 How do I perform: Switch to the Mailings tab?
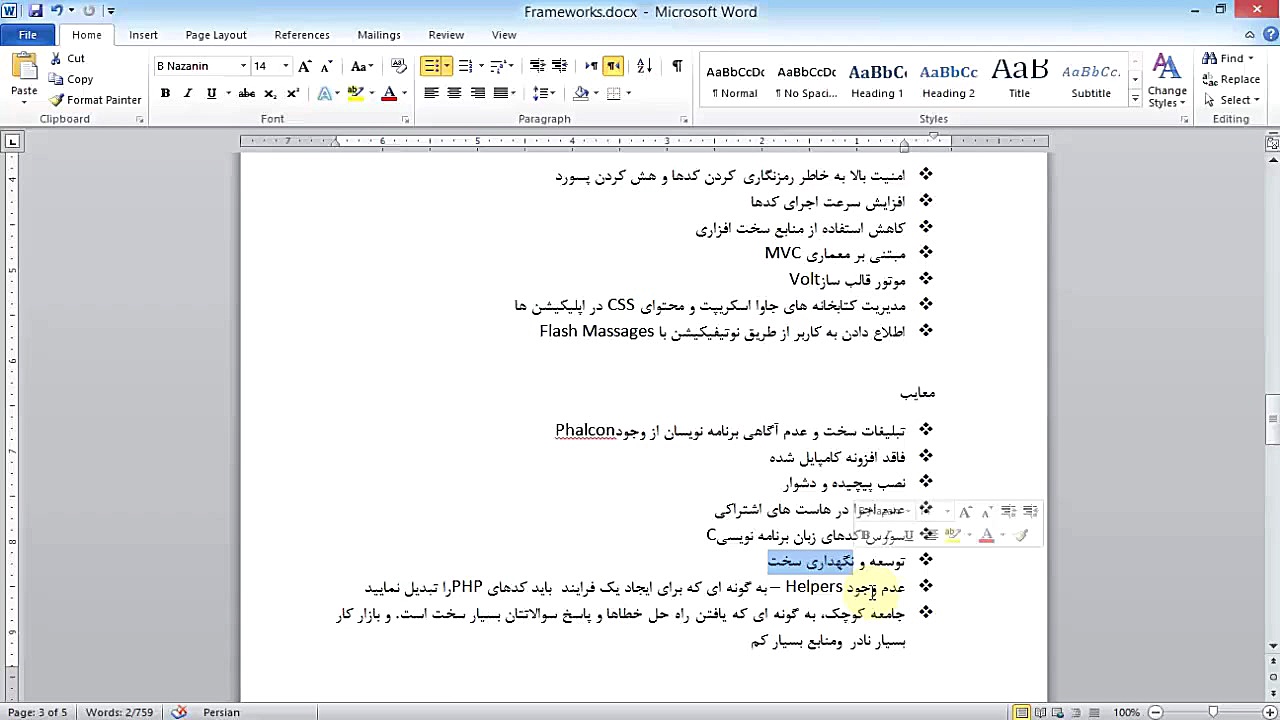(378, 34)
